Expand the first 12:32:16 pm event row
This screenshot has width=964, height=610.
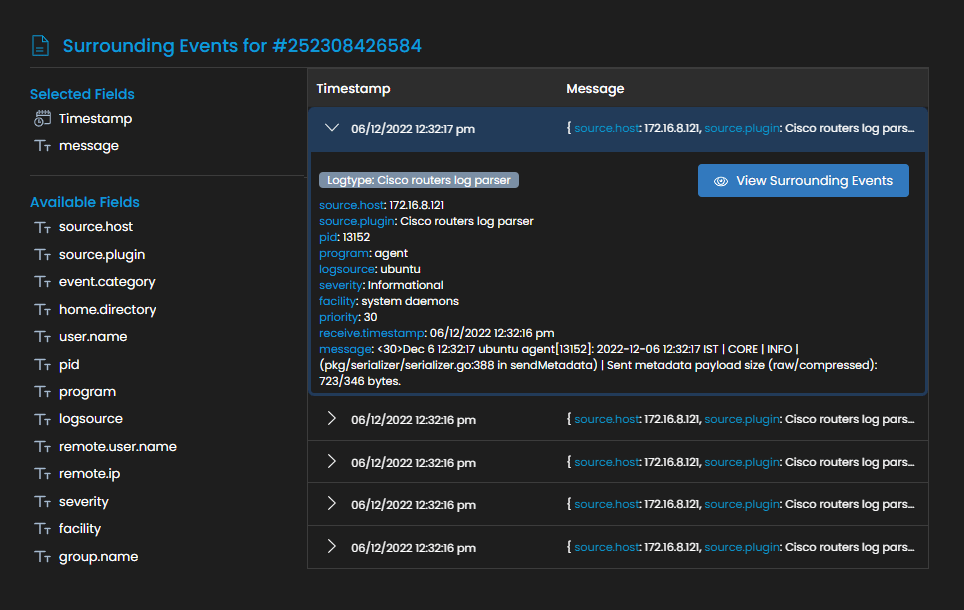click(332, 419)
